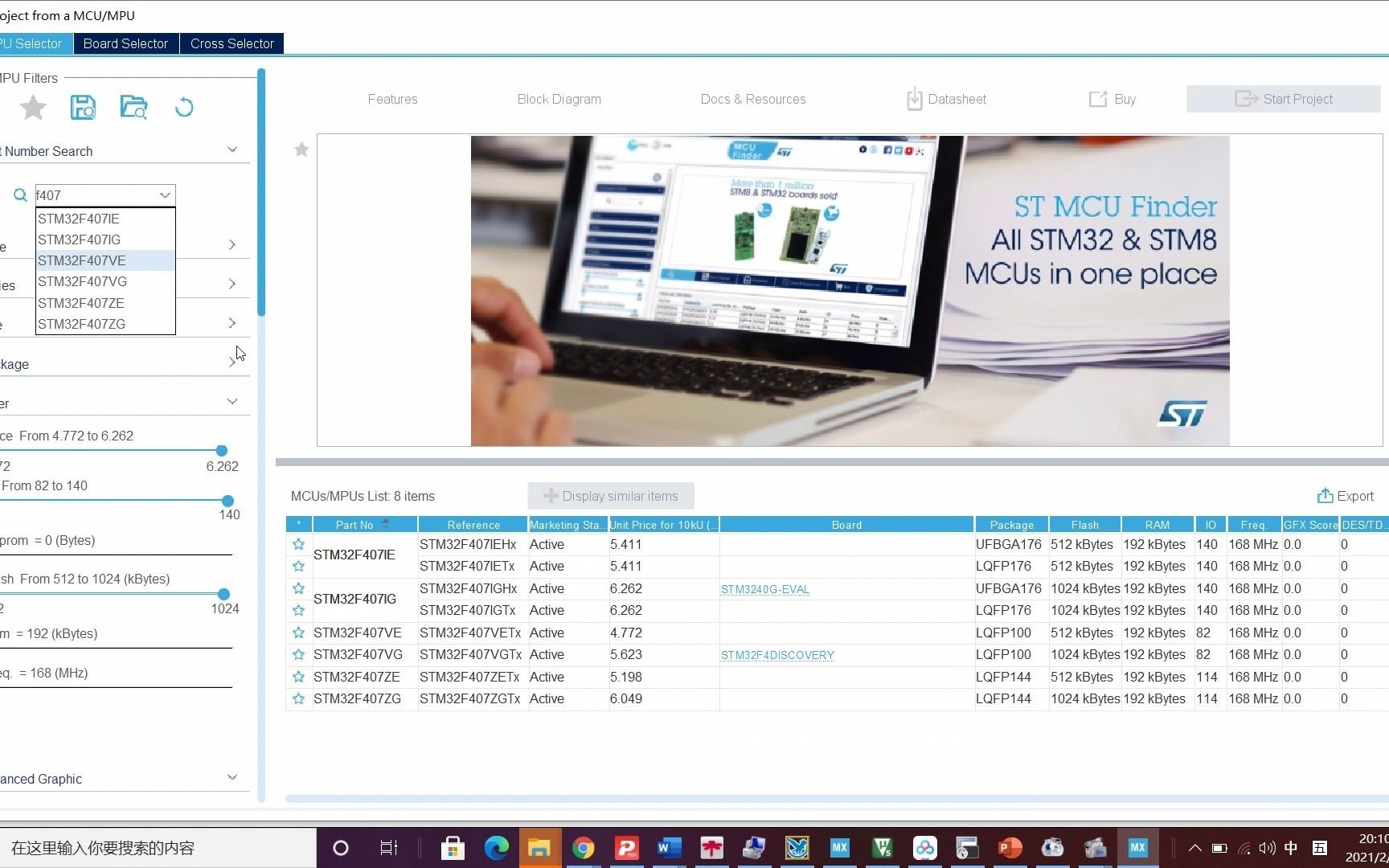Switch to the active STM32CubeMX taskbar icon
The image size is (1389, 868).
tap(1137, 848)
